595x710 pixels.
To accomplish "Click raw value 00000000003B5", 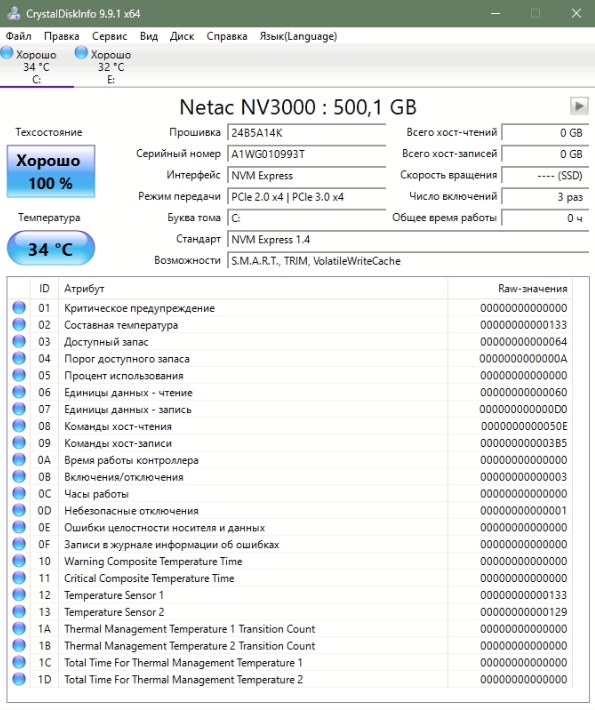I will (x=523, y=443).
